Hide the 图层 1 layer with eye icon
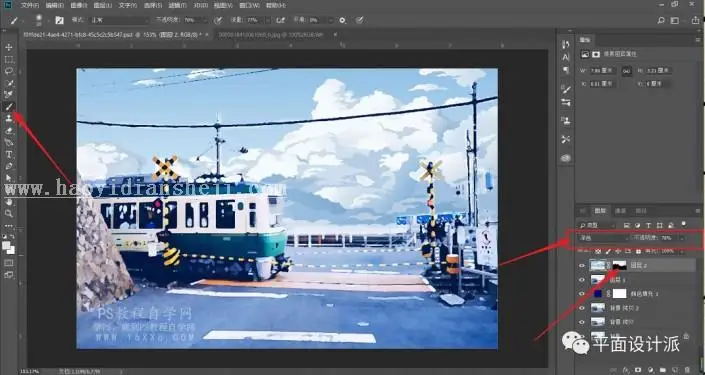Viewport: 705px width, 375px height. point(582,280)
